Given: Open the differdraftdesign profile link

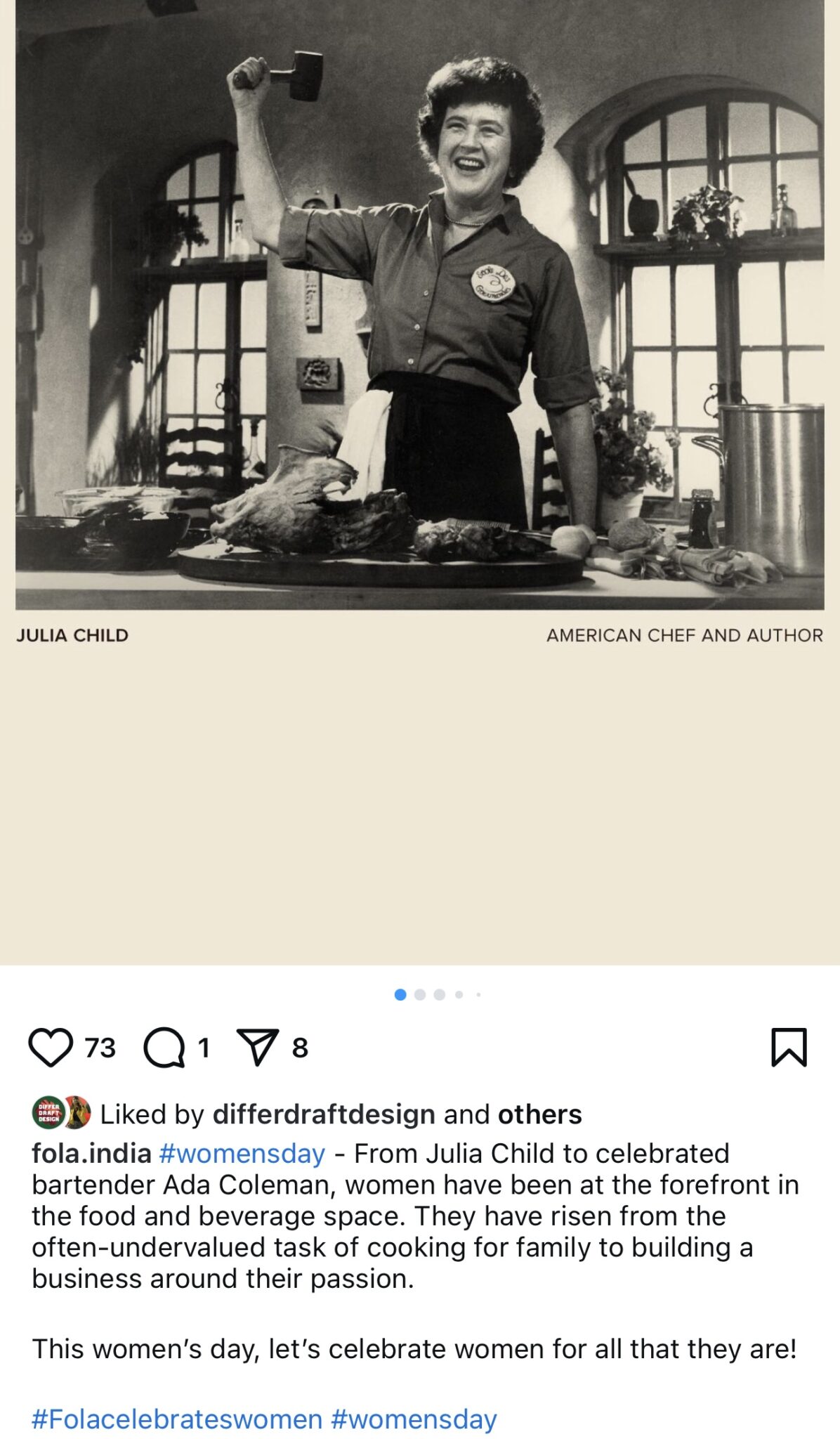Looking at the screenshot, I should (x=324, y=1114).
